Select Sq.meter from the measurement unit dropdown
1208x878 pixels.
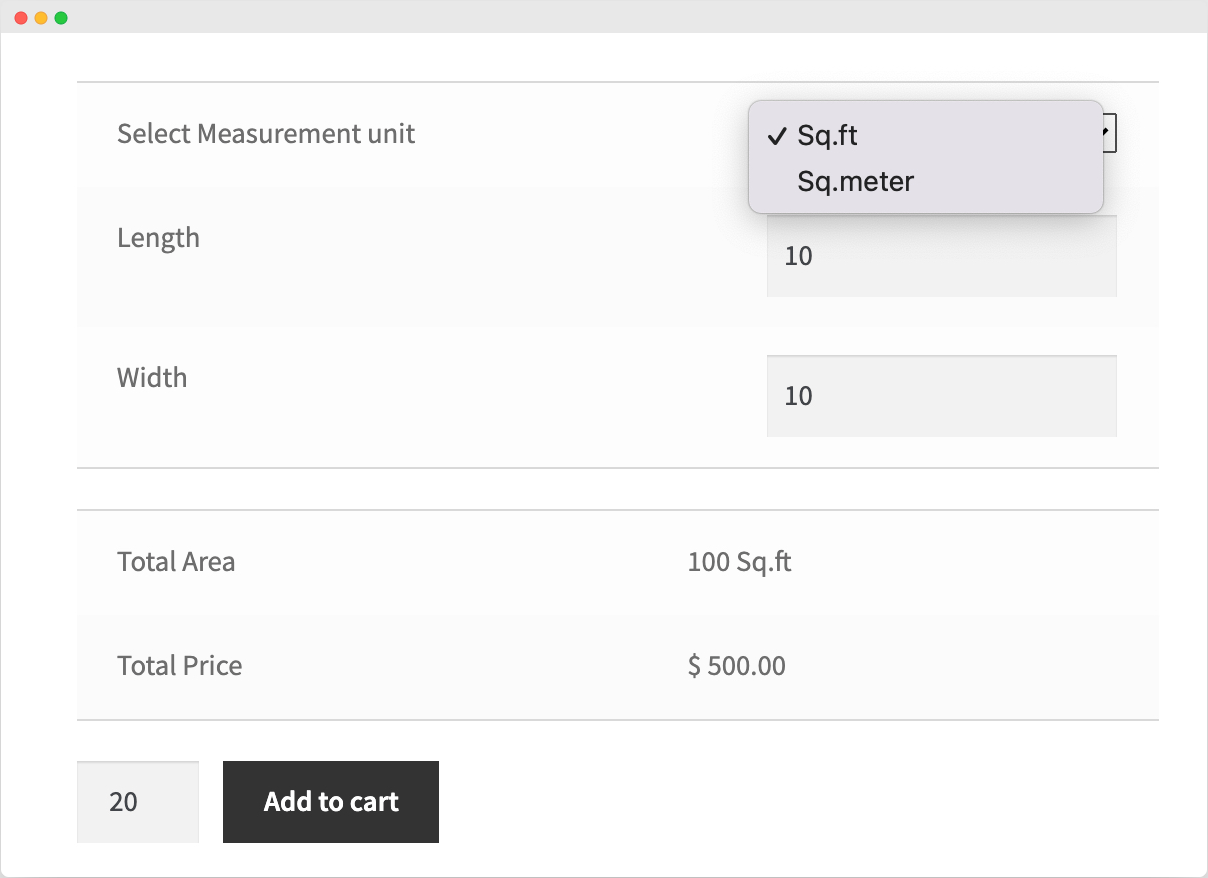coord(856,181)
